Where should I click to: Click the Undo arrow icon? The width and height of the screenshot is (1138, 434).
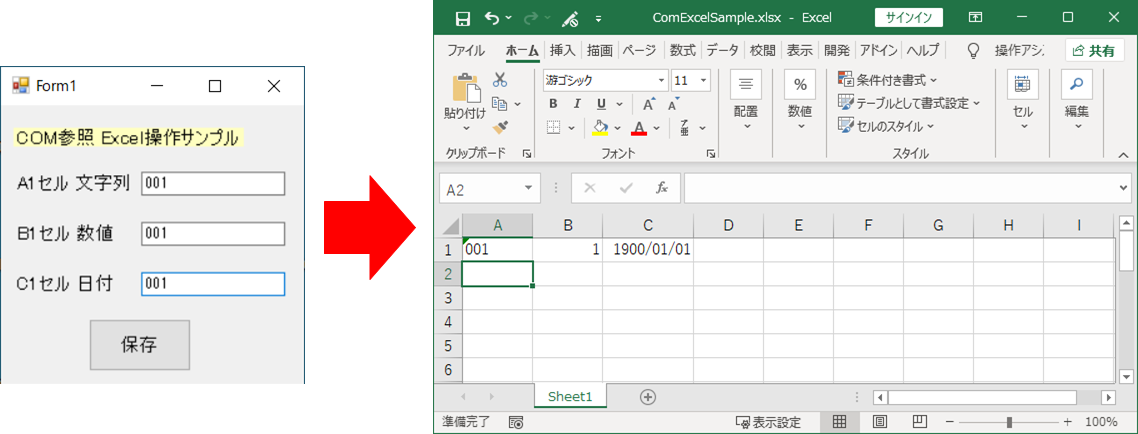(491, 18)
